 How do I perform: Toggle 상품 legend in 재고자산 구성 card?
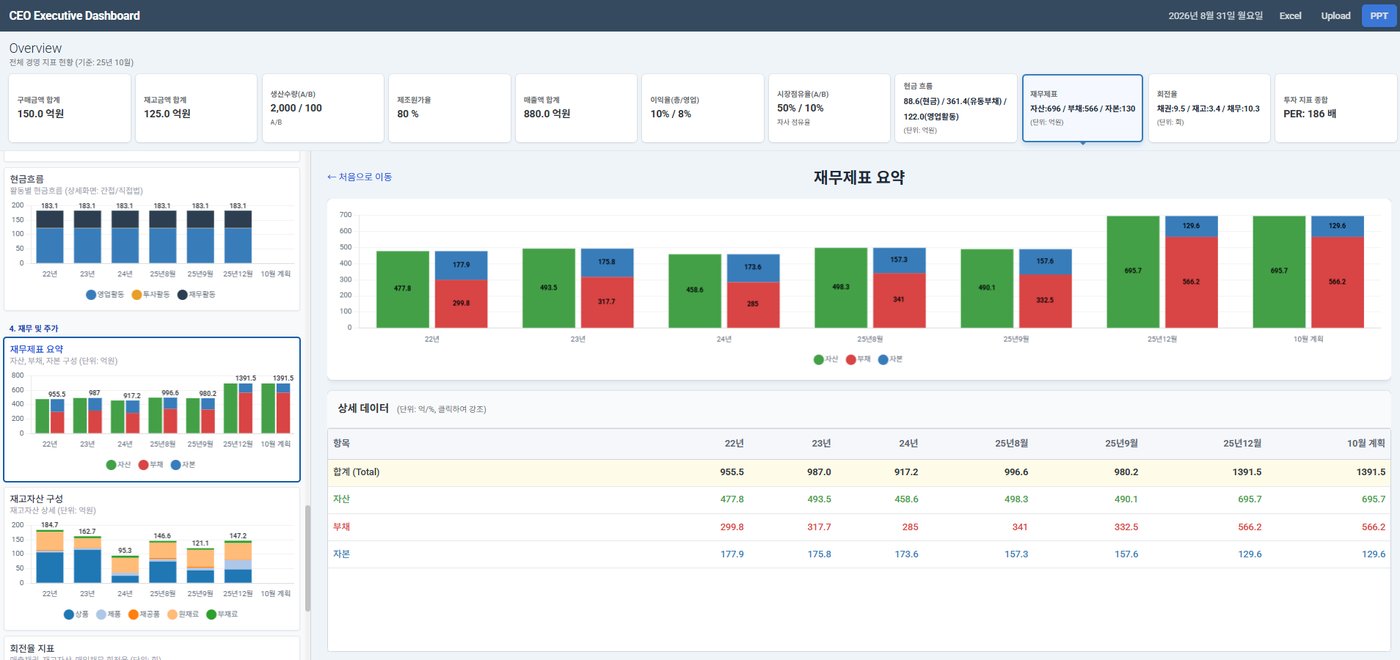coord(76,614)
